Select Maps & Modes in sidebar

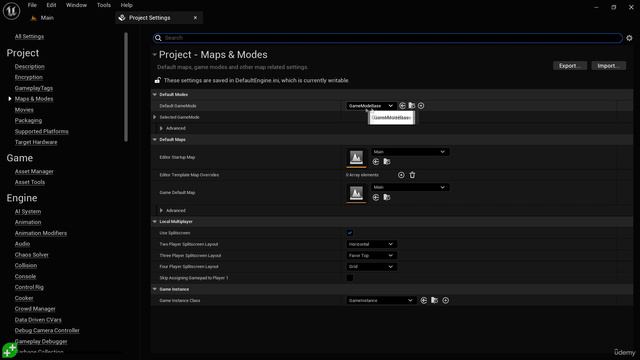tap(34, 99)
